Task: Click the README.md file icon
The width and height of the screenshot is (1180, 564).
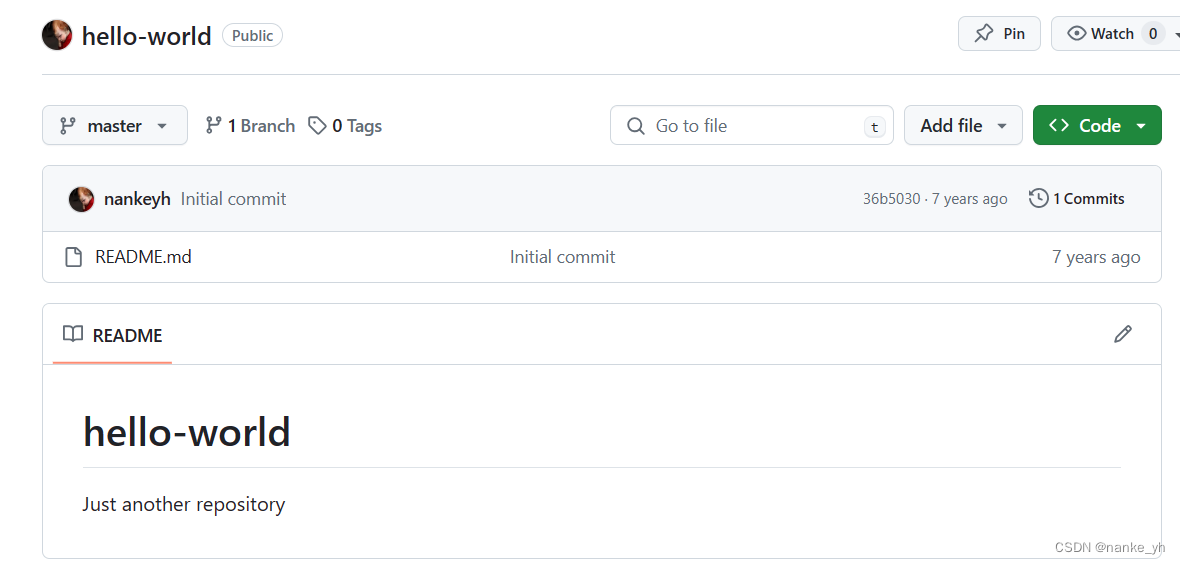Action: click(74, 258)
